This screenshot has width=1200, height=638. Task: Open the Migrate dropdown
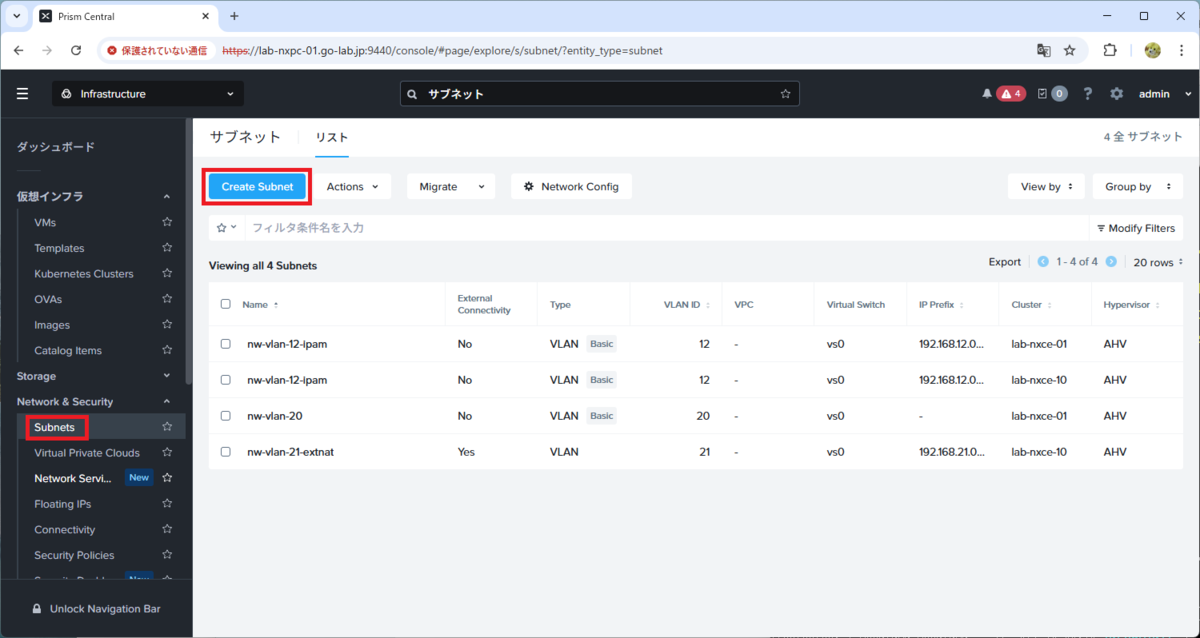pos(451,186)
